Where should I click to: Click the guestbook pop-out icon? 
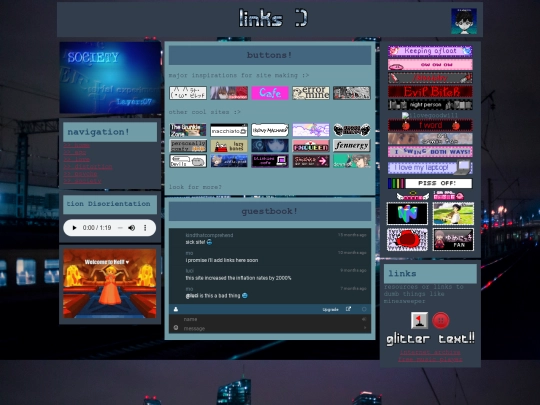(348, 309)
